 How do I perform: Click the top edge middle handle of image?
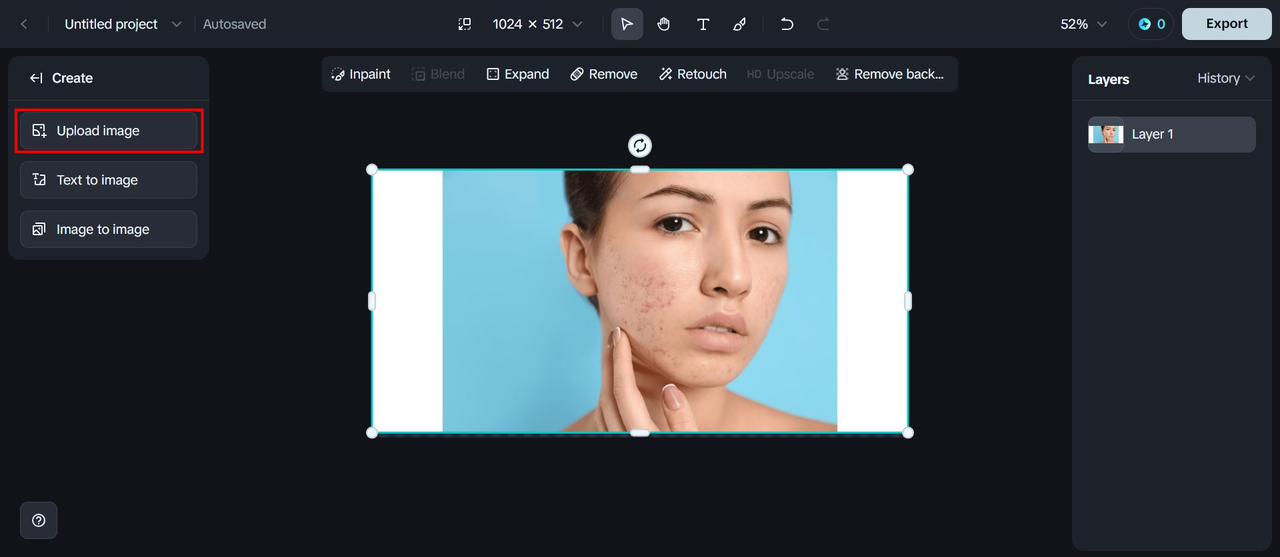[x=640, y=169]
